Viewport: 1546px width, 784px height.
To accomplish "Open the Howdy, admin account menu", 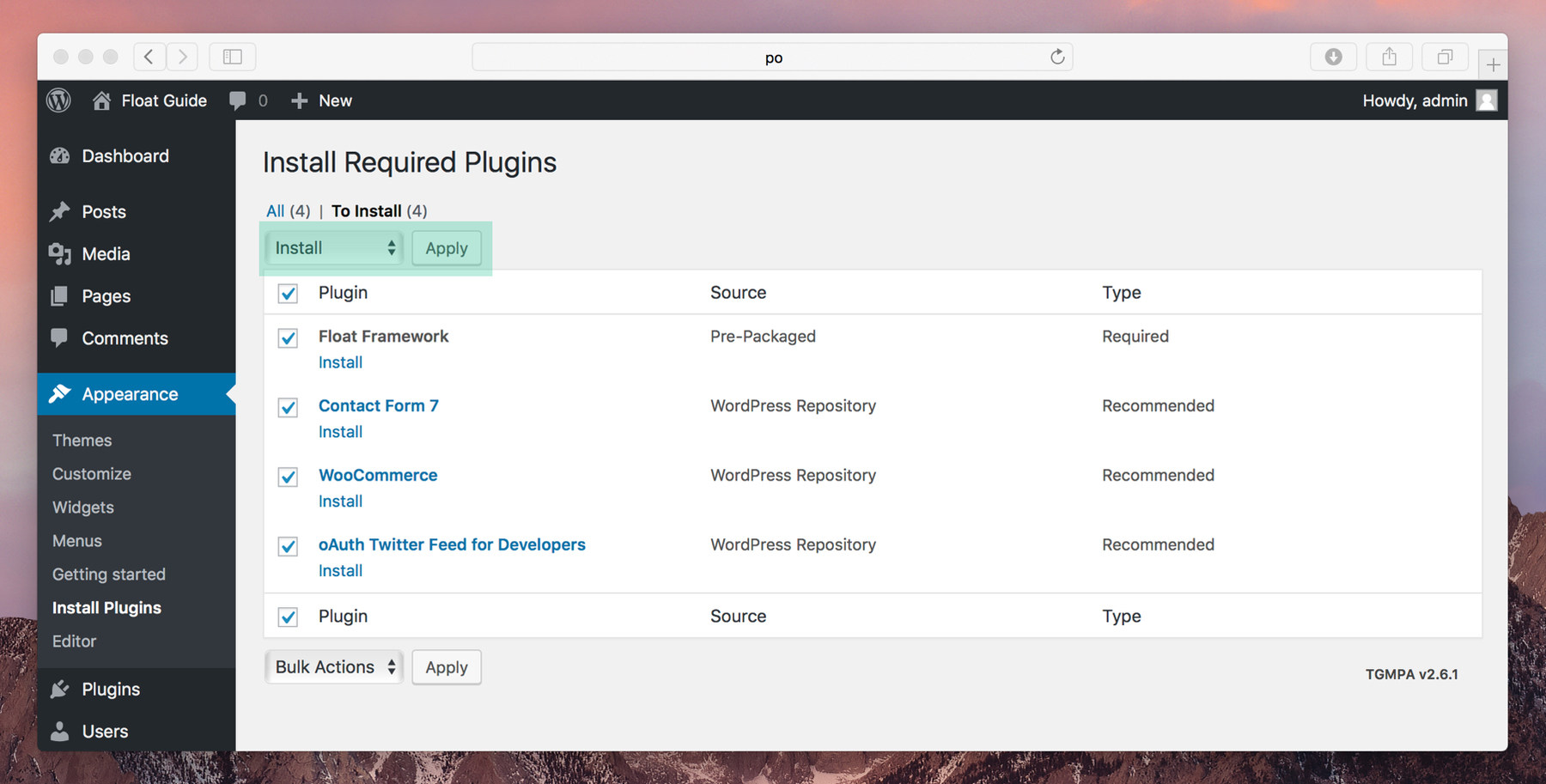I will 1415,100.
